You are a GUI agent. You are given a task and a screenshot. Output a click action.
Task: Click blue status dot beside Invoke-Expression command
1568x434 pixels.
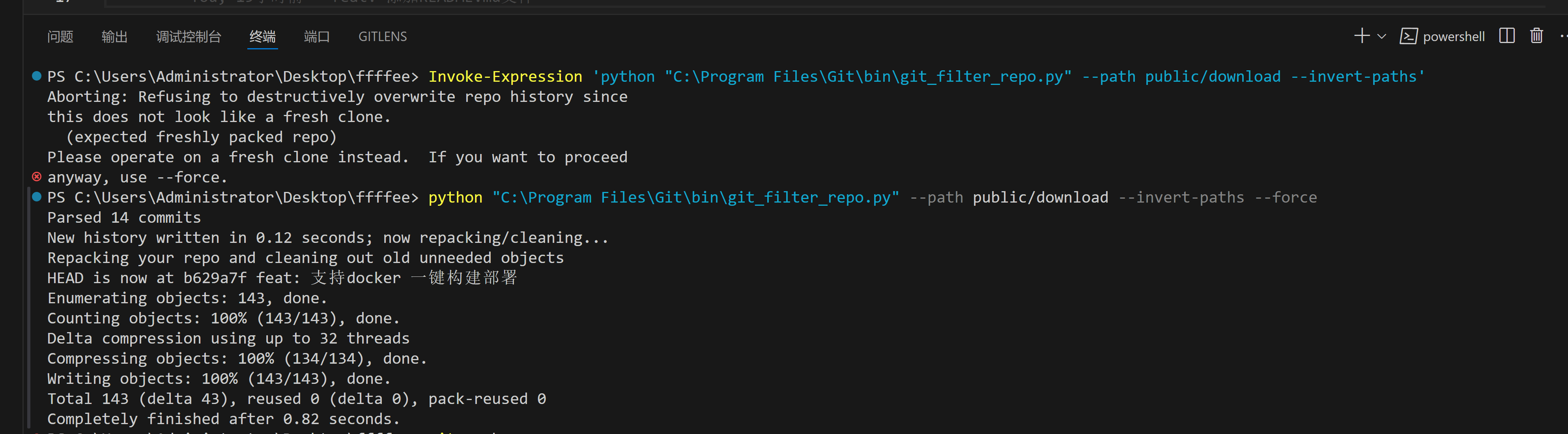click(37, 76)
